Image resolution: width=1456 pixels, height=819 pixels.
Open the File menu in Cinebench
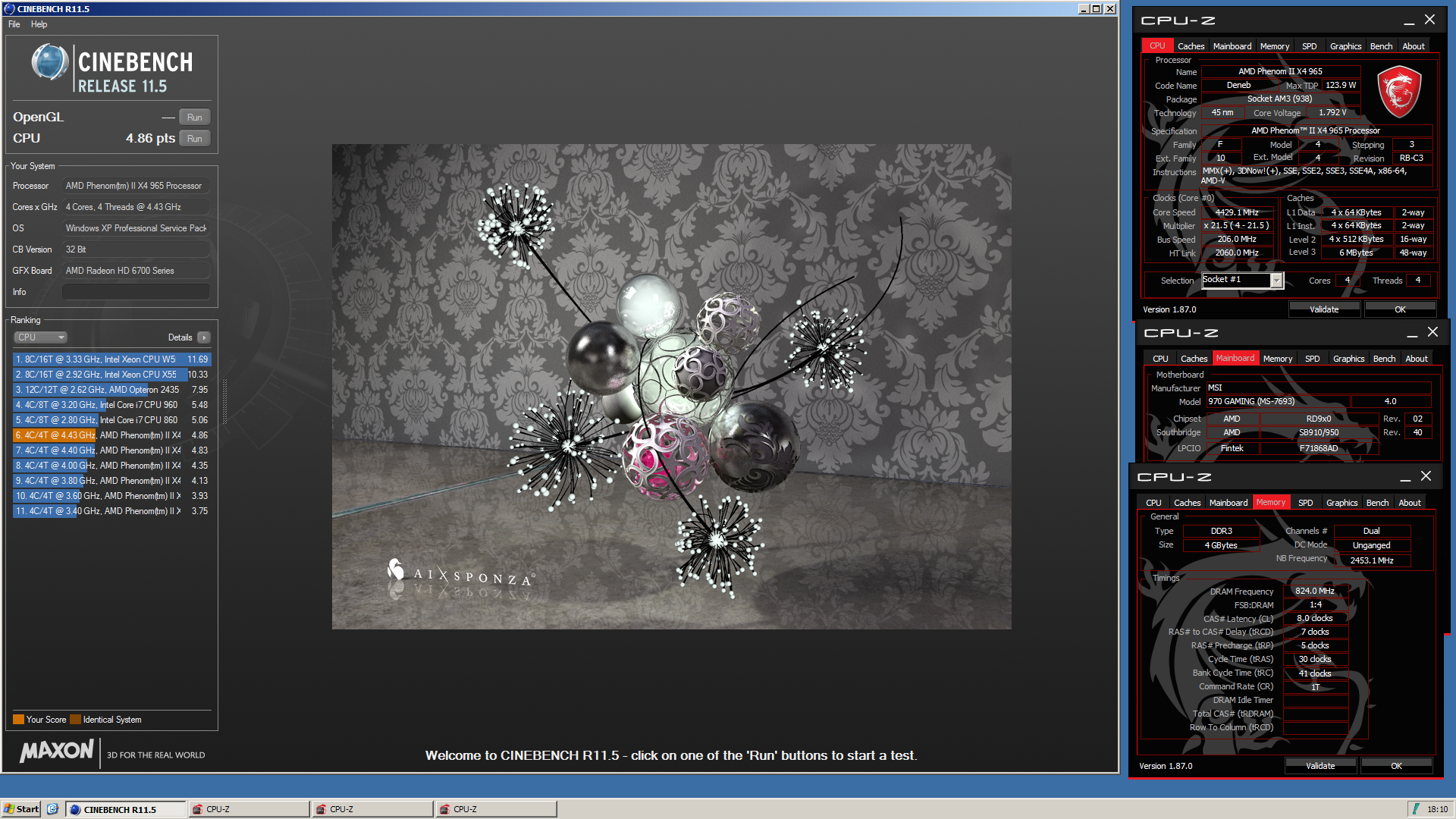coord(14,24)
